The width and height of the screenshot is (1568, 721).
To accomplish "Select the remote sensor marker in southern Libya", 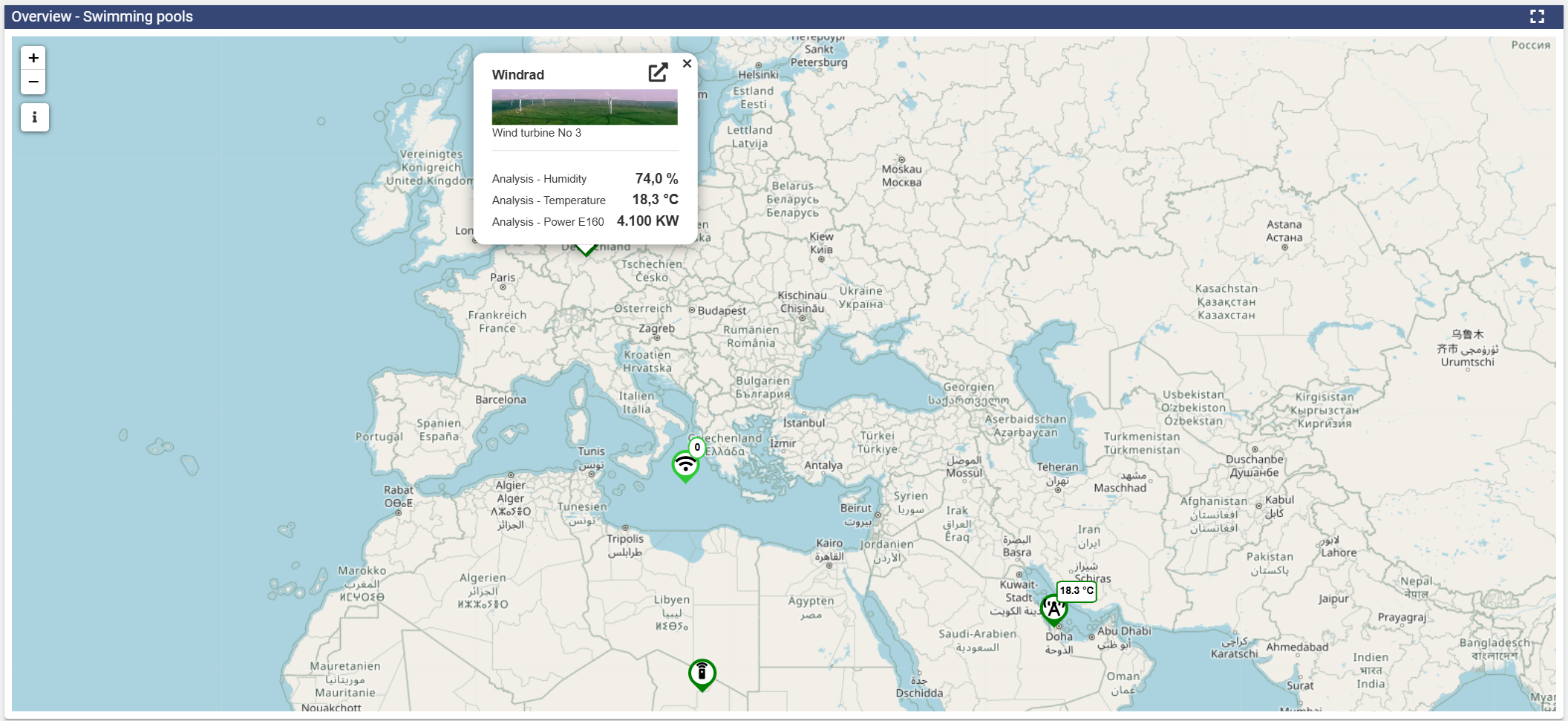I will click(702, 673).
